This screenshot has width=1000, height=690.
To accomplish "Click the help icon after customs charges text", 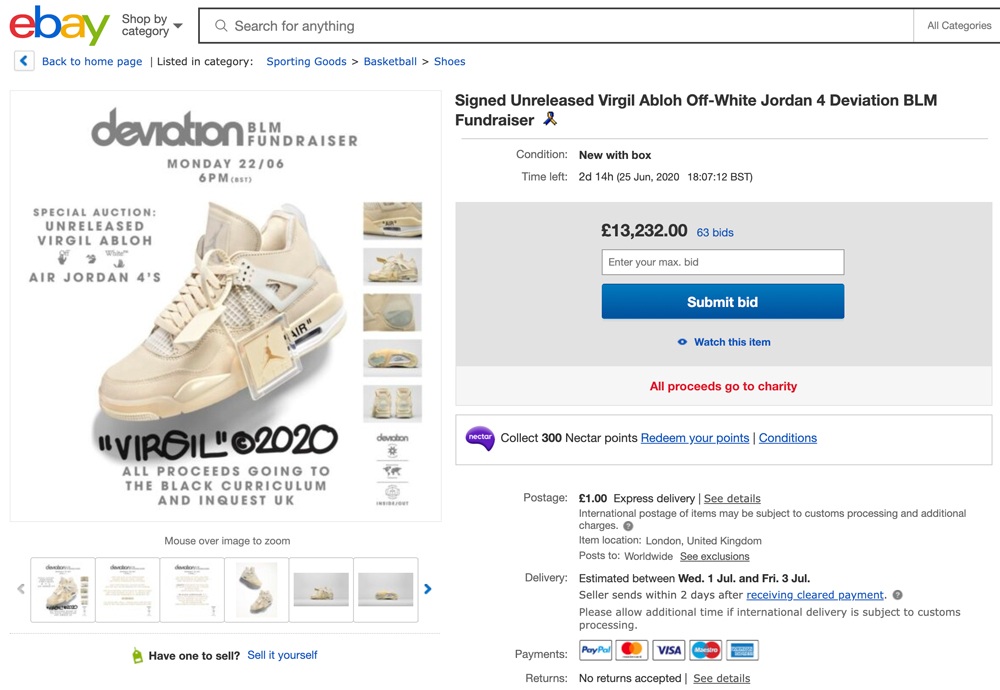I will 628,526.
